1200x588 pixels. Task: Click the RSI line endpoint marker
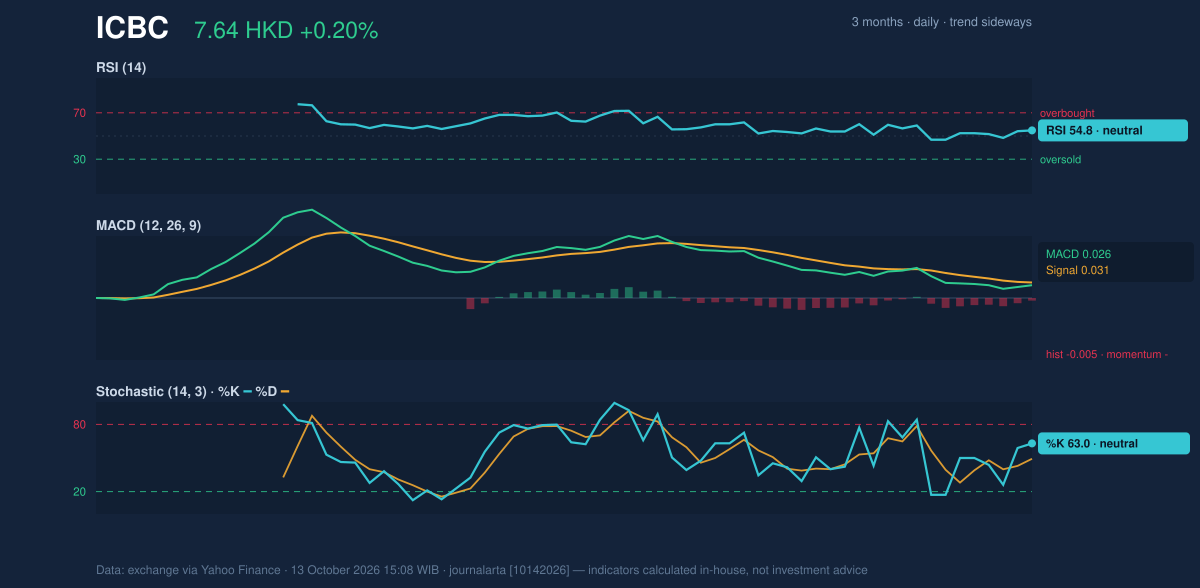tap(1032, 130)
